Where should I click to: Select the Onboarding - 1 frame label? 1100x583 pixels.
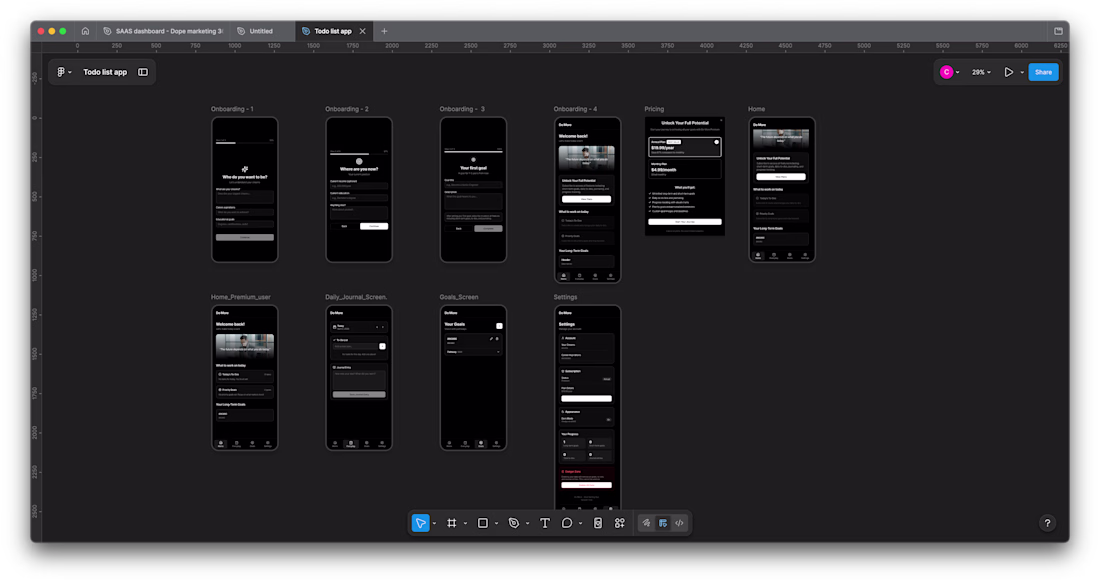pyautogui.click(x=232, y=109)
